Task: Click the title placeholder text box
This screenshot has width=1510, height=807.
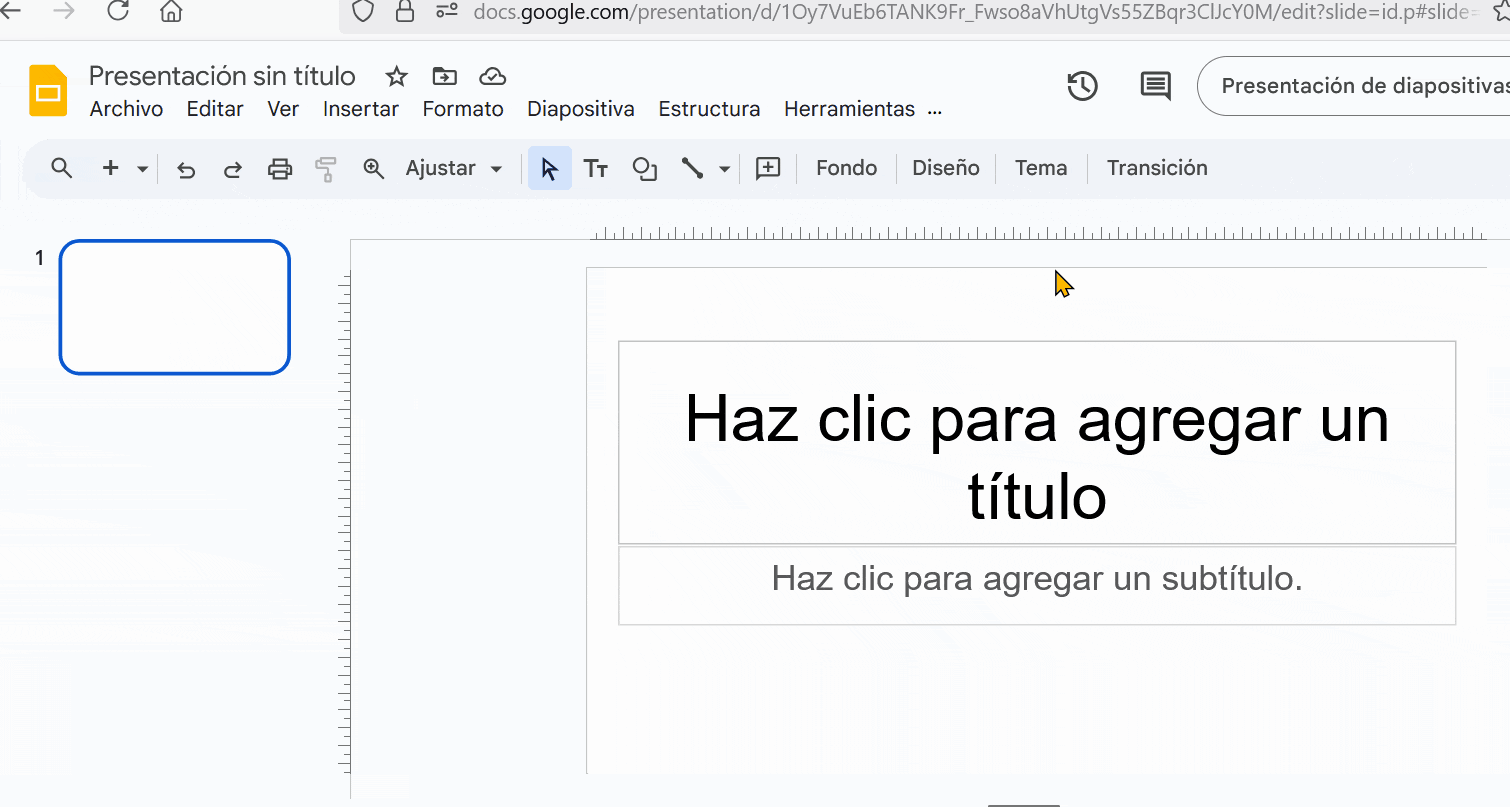Action: (x=1036, y=443)
